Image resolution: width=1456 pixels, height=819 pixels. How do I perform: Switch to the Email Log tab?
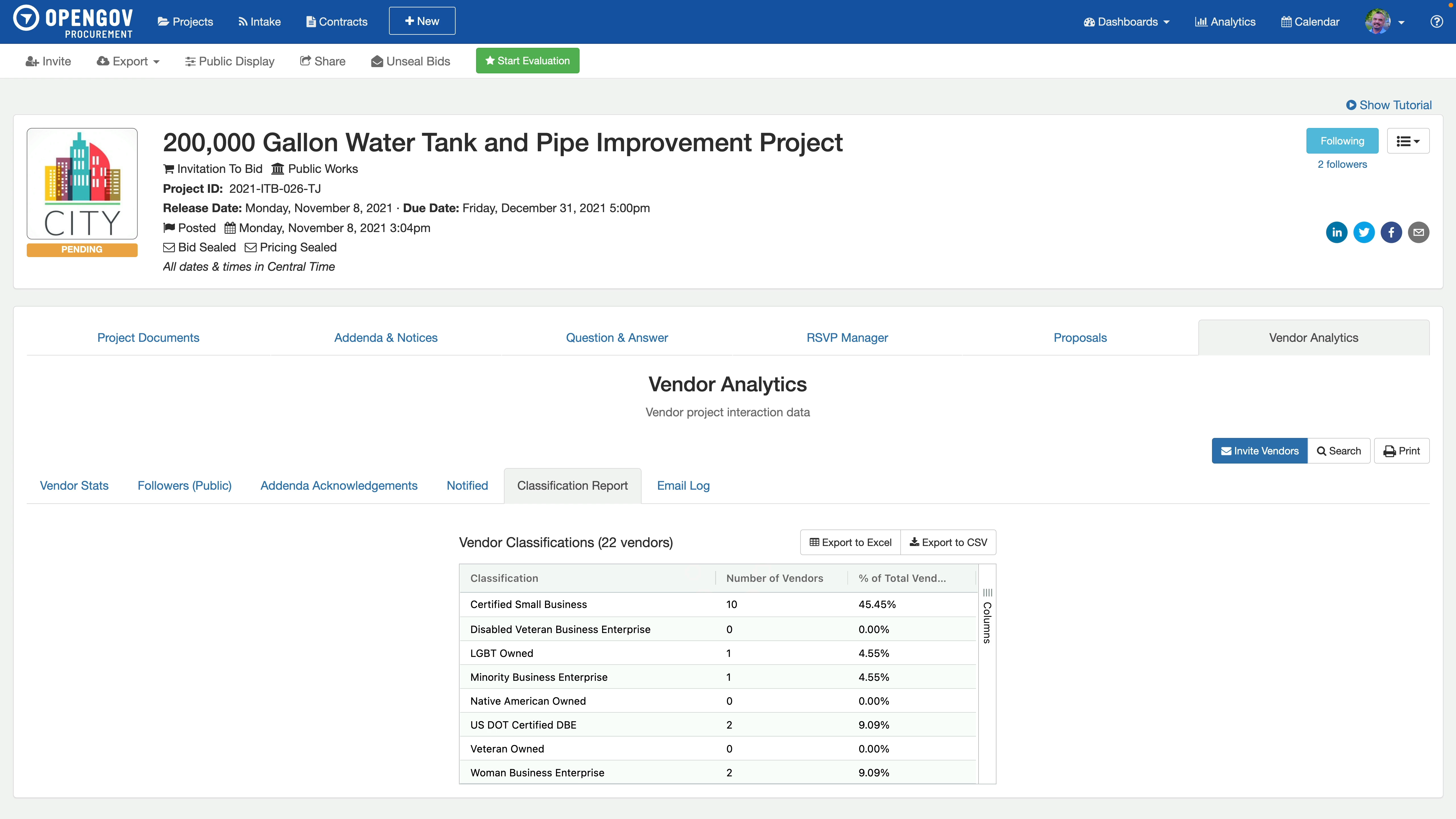coord(683,485)
